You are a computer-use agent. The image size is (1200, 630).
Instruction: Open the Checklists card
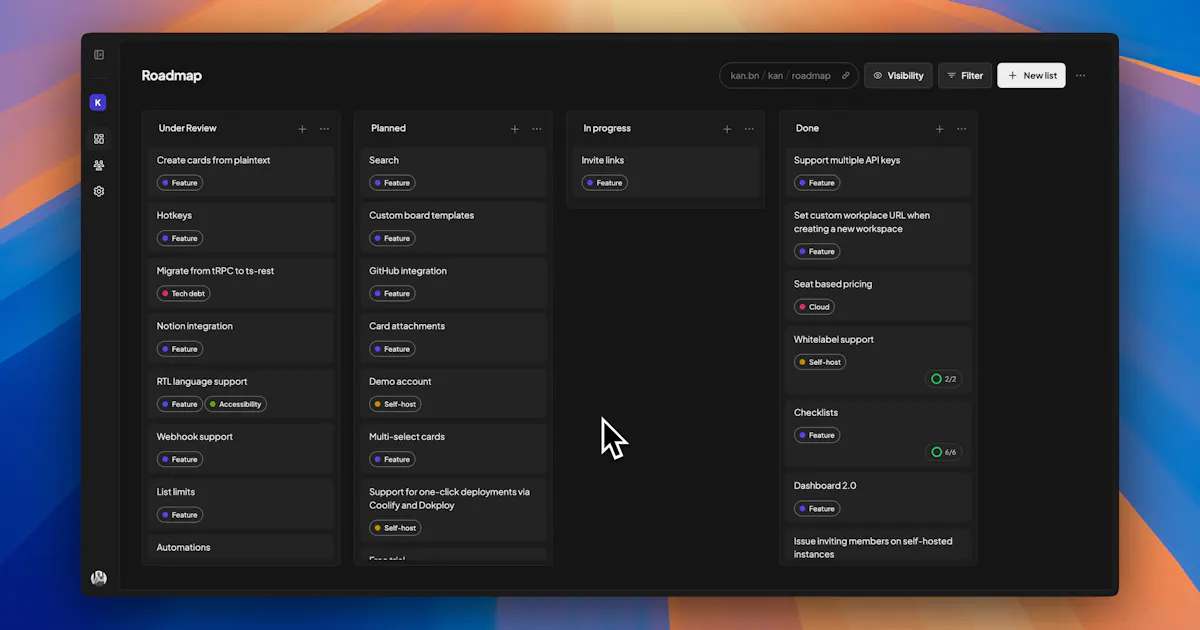coord(878,433)
